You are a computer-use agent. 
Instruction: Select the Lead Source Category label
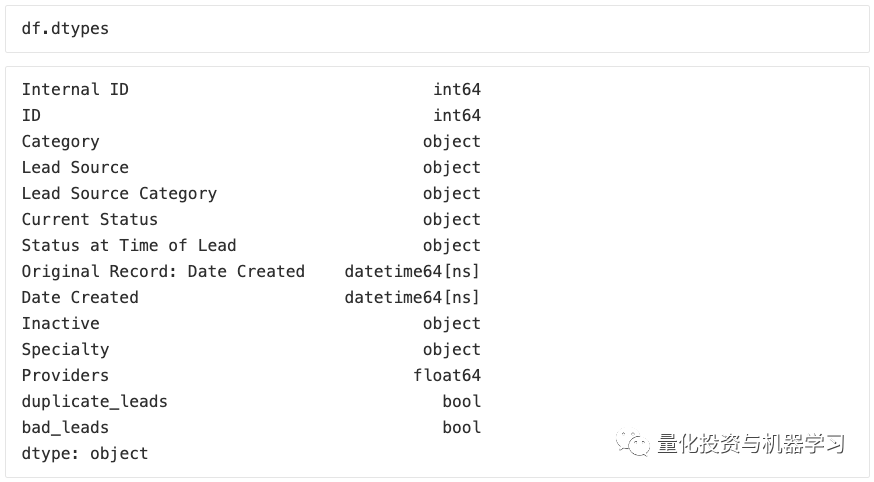click(x=119, y=194)
